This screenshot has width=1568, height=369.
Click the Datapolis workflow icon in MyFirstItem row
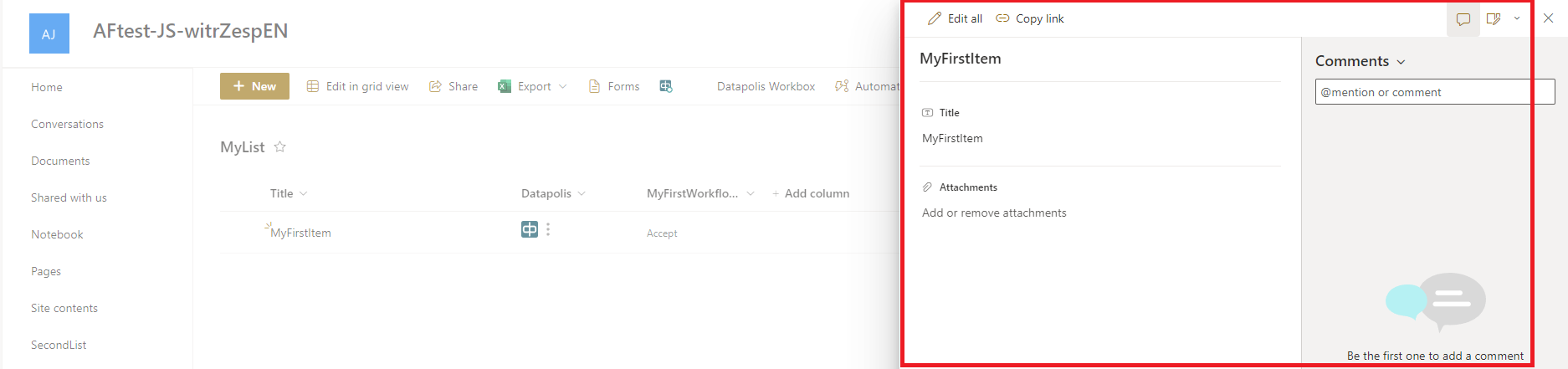[530, 229]
